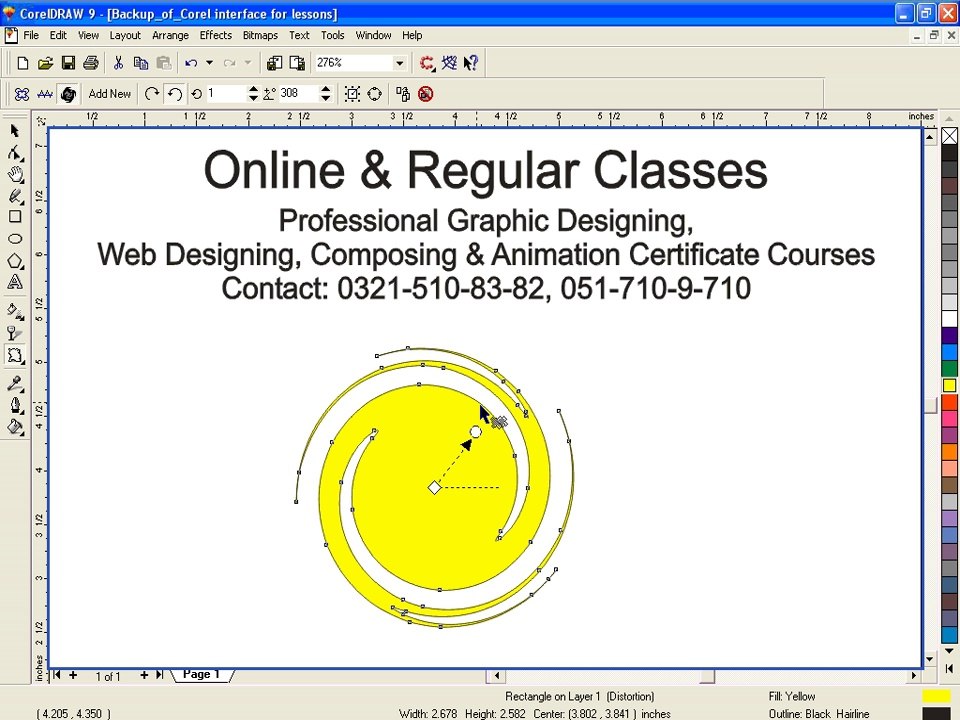The width and height of the screenshot is (960, 720).
Task: Select the Interactive Fill tool
Action: 15,311
